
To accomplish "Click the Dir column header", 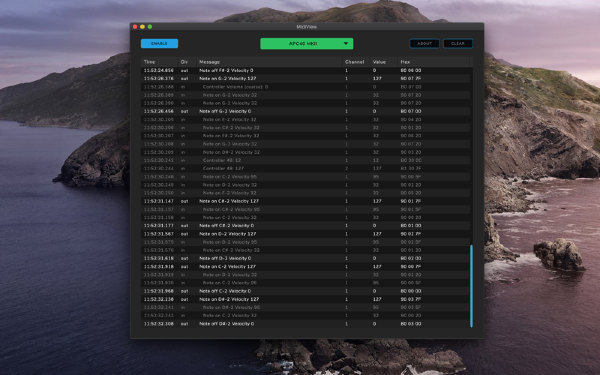I will tap(184, 62).
